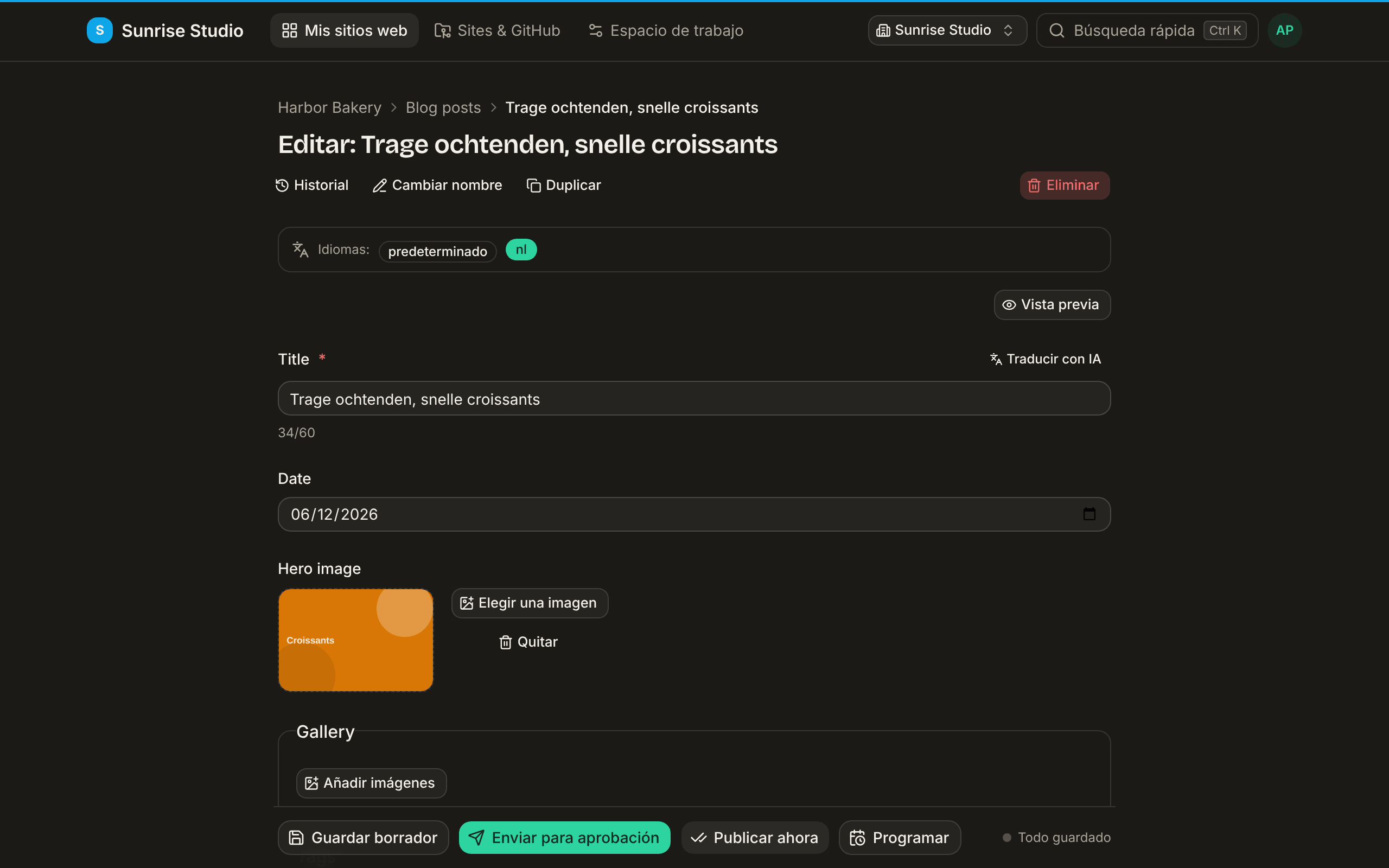Go to Blog posts breadcrumb
The image size is (1389, 868).
[443, 108]
